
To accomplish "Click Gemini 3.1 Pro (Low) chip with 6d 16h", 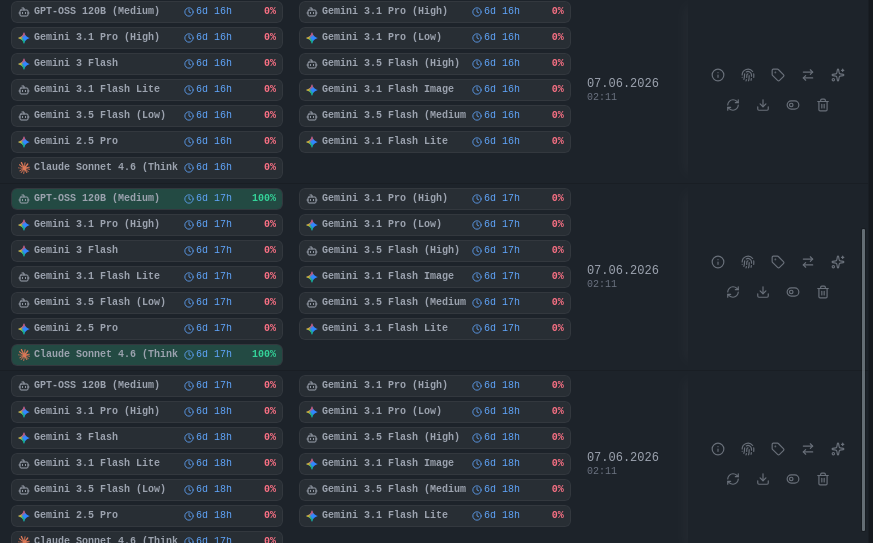I will (435, 38).
